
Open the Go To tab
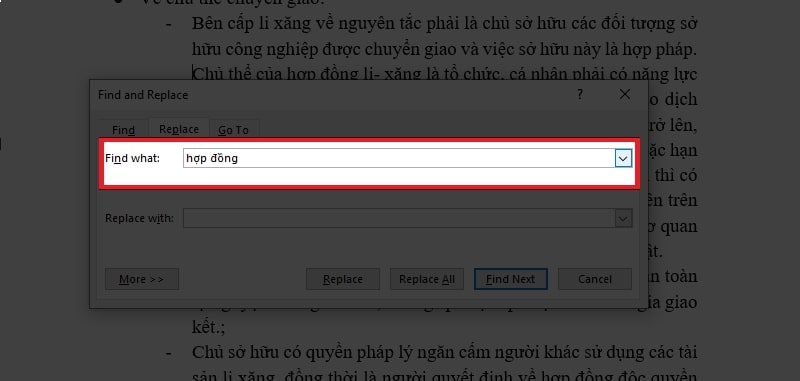coord(234,130)
